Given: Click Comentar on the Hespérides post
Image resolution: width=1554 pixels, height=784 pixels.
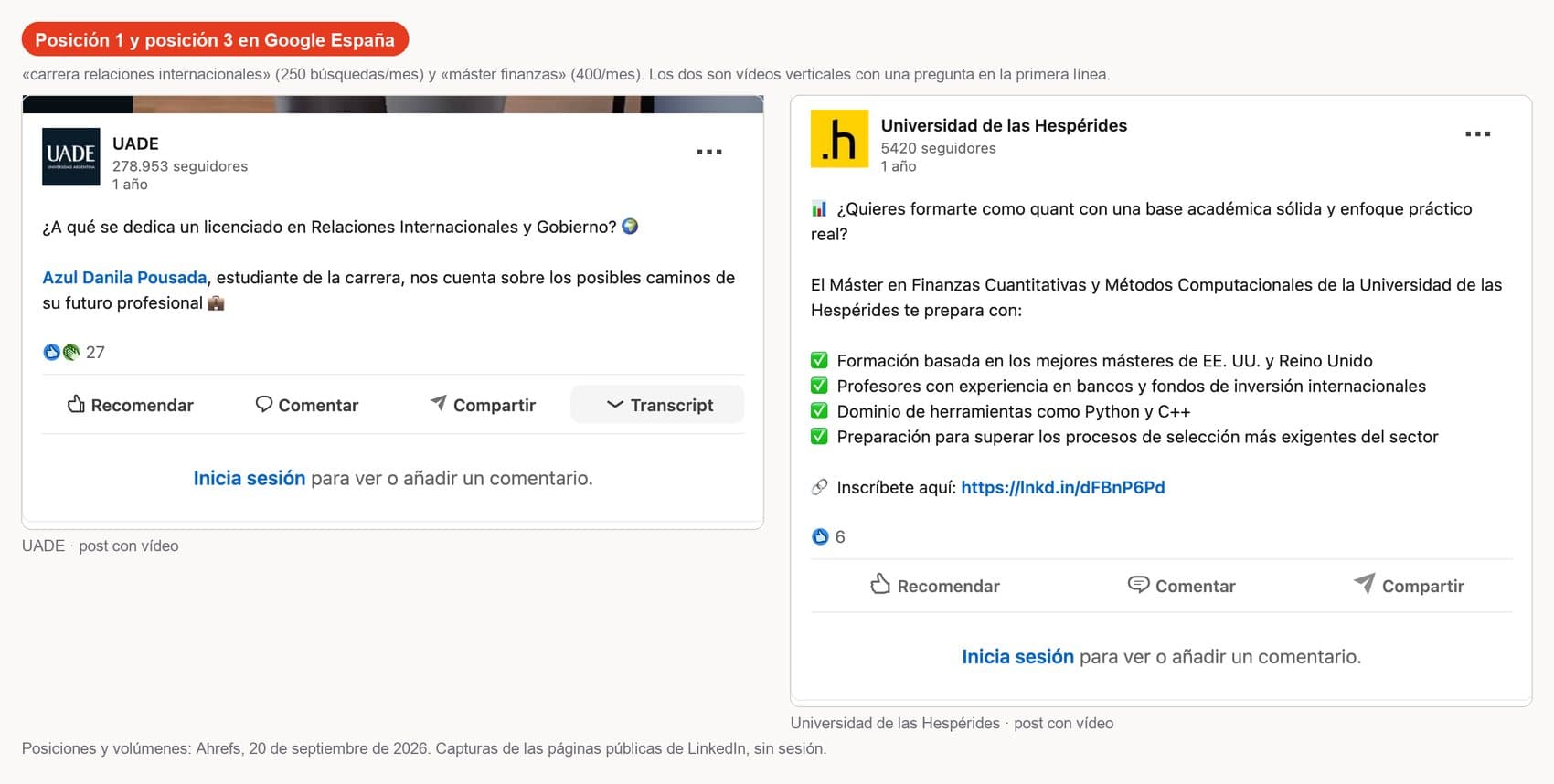Looking at the screenshot, I should pyautogui.click(x=1181, y=586).
